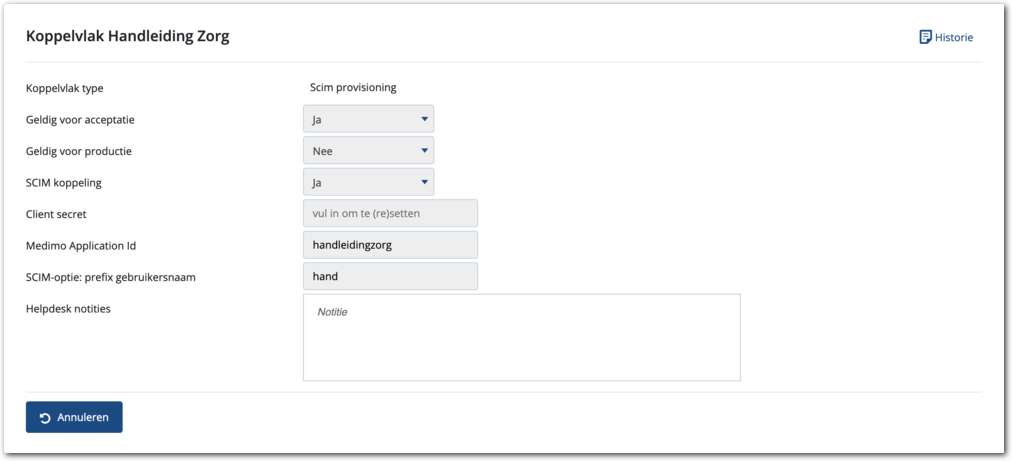Open the SCIM koppeling combo box

point(368,182)
